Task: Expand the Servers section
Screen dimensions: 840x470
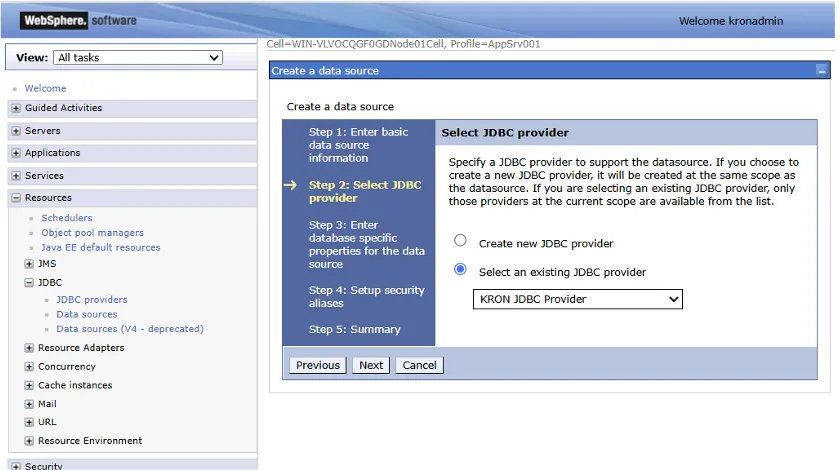Action: 16,131
